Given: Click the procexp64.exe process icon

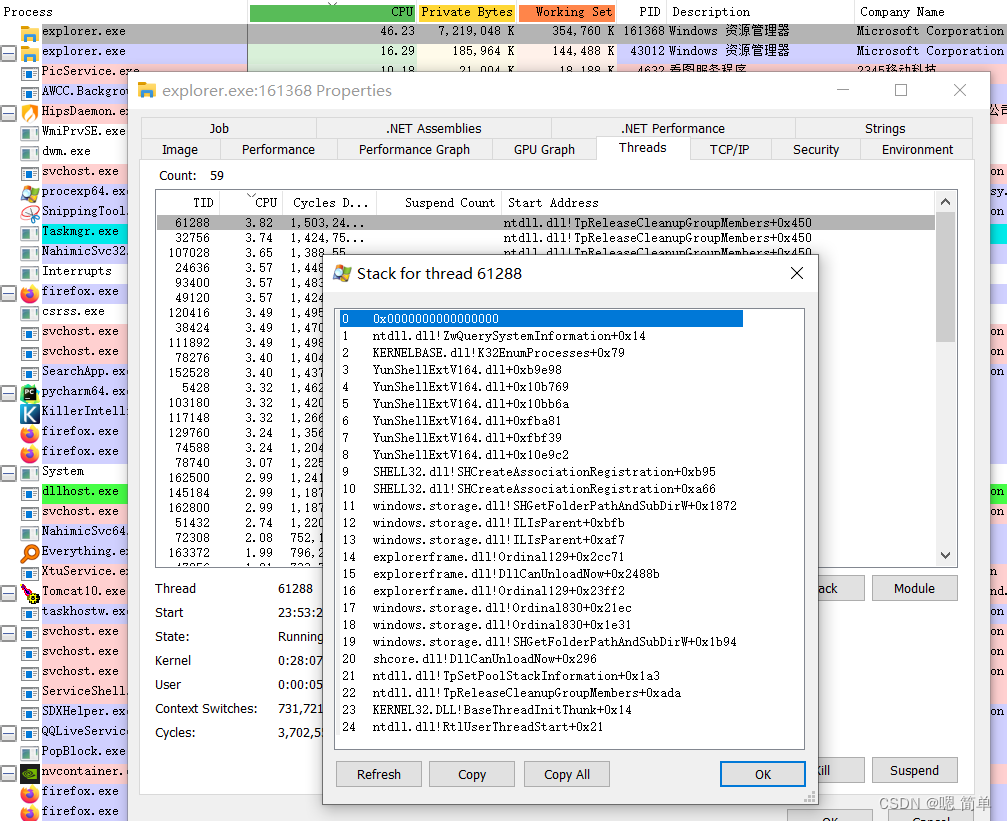Looking at the screenshot, I should click(30, 192).
